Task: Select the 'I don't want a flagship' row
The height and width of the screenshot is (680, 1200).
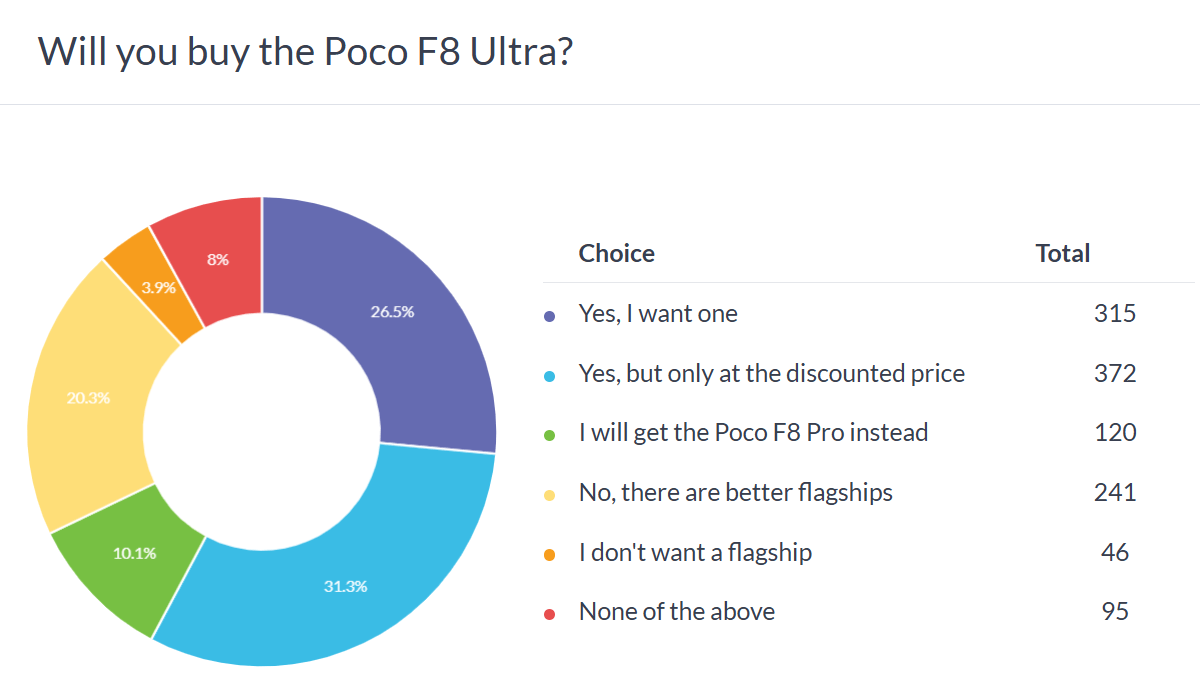Action: point(695,552)
